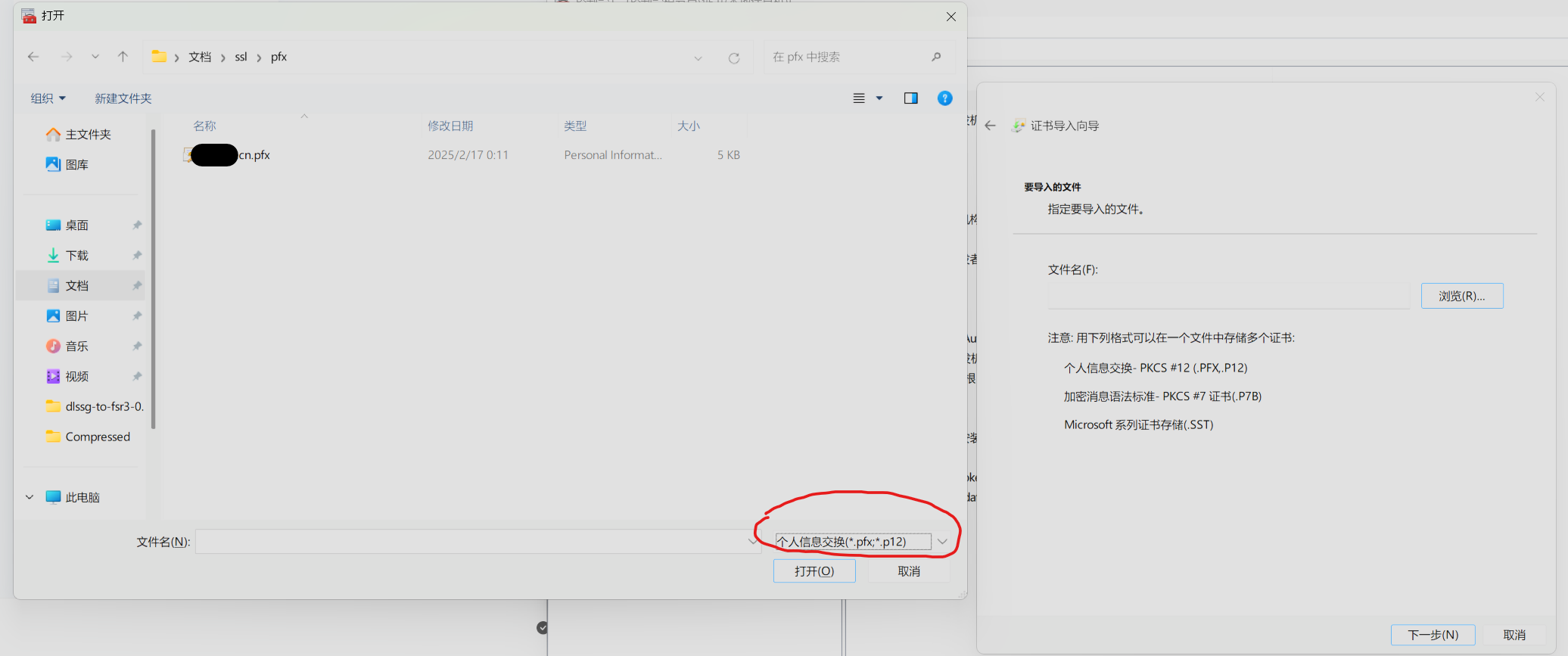Open the 组织 menu
This screenshot has width=1568, height=656.
point(48,98)
